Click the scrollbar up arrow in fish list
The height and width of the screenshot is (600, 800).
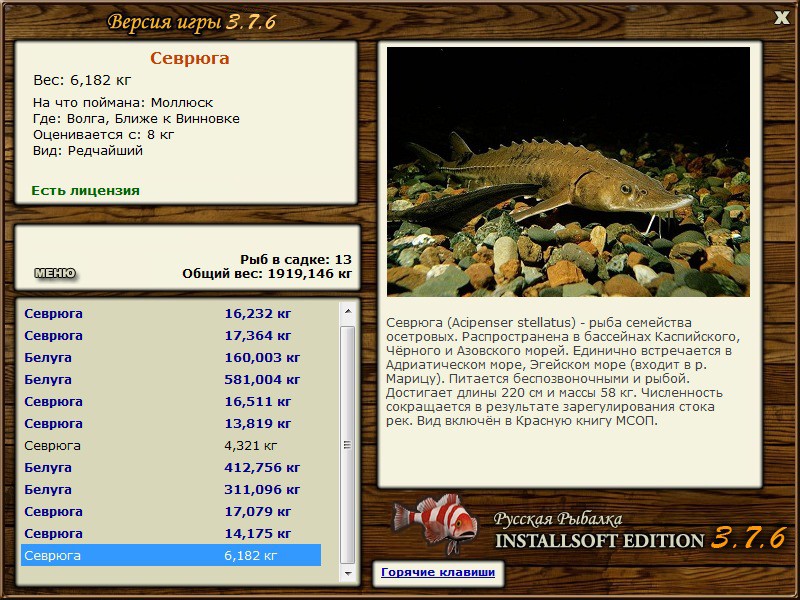click(x=348, y=311)
